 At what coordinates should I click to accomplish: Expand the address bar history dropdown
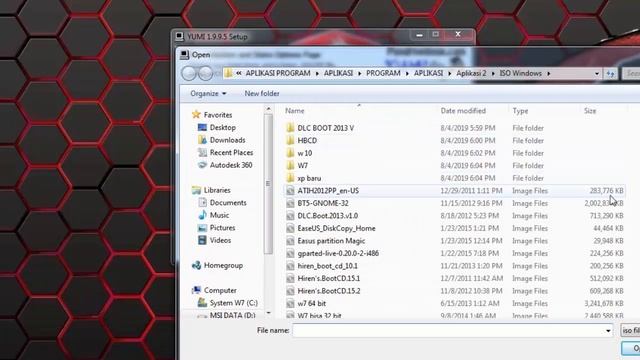pos(597,74)
